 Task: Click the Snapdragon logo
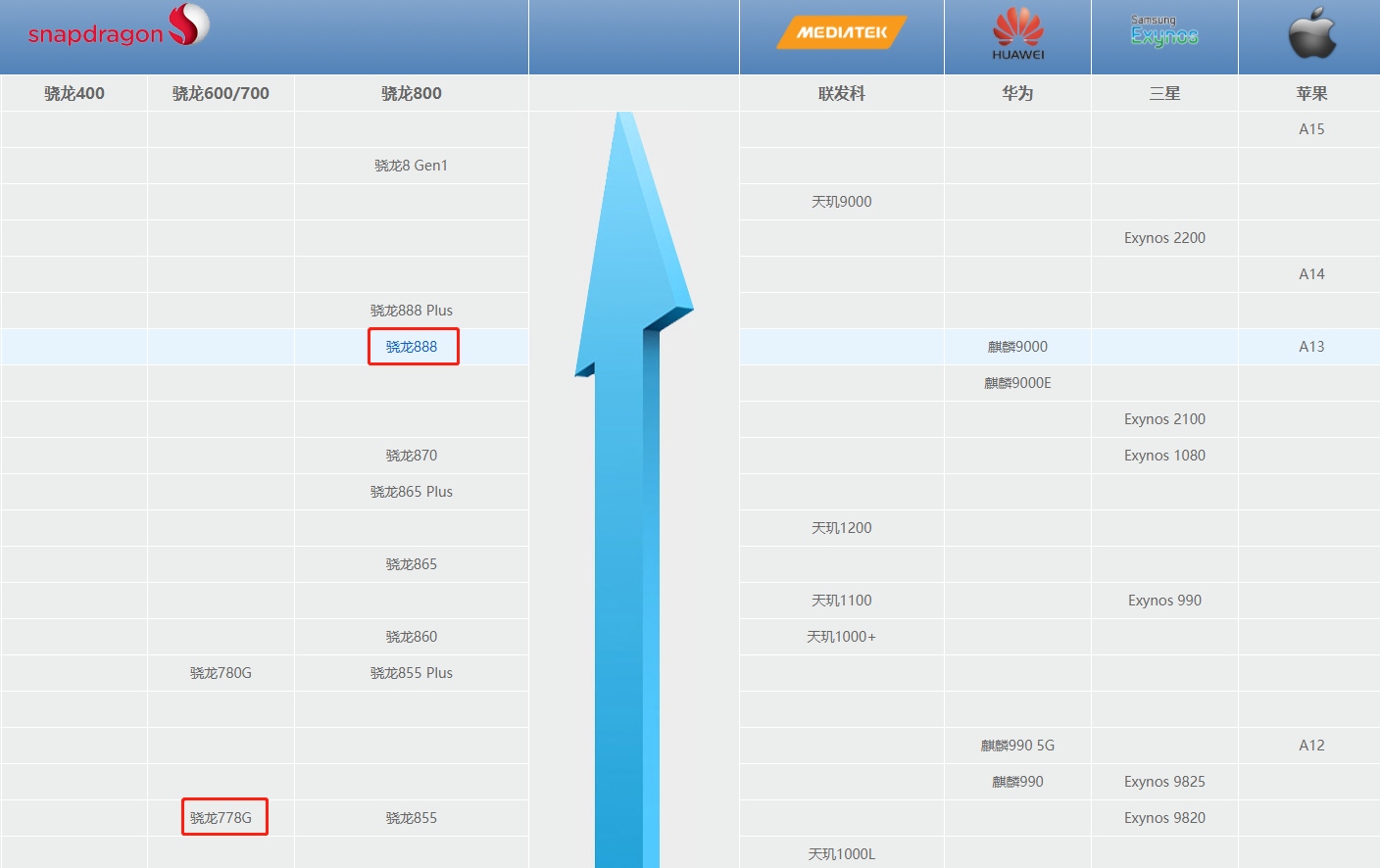coord(119,26)
